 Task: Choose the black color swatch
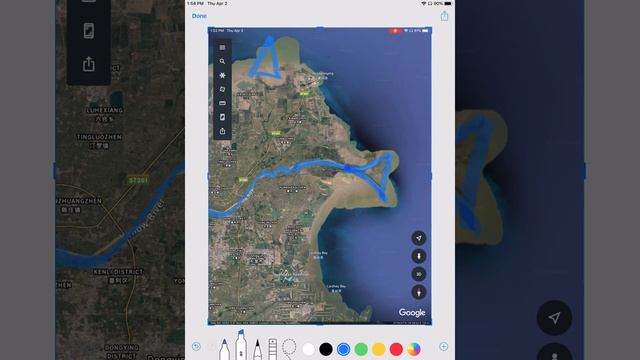click(x=326, y=349)
